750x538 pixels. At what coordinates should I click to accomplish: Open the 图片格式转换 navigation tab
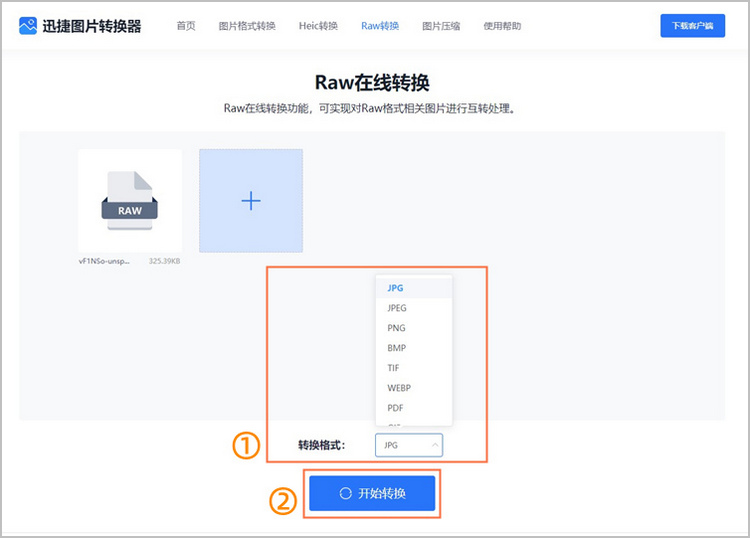click(x=247, y=26)
